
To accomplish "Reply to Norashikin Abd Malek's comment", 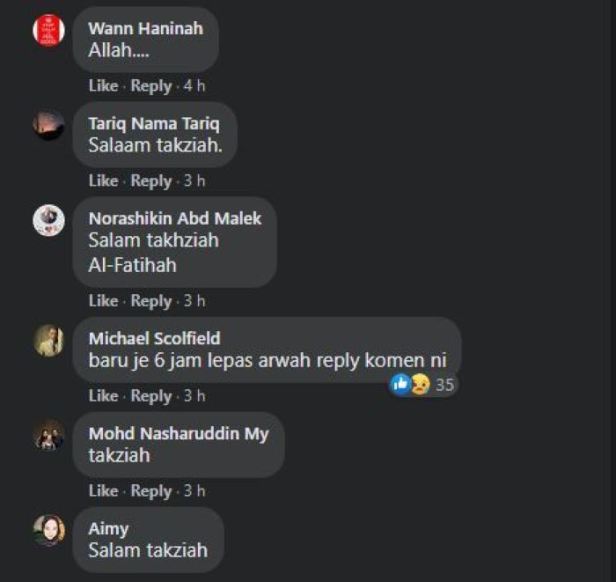I will [151, 301].
